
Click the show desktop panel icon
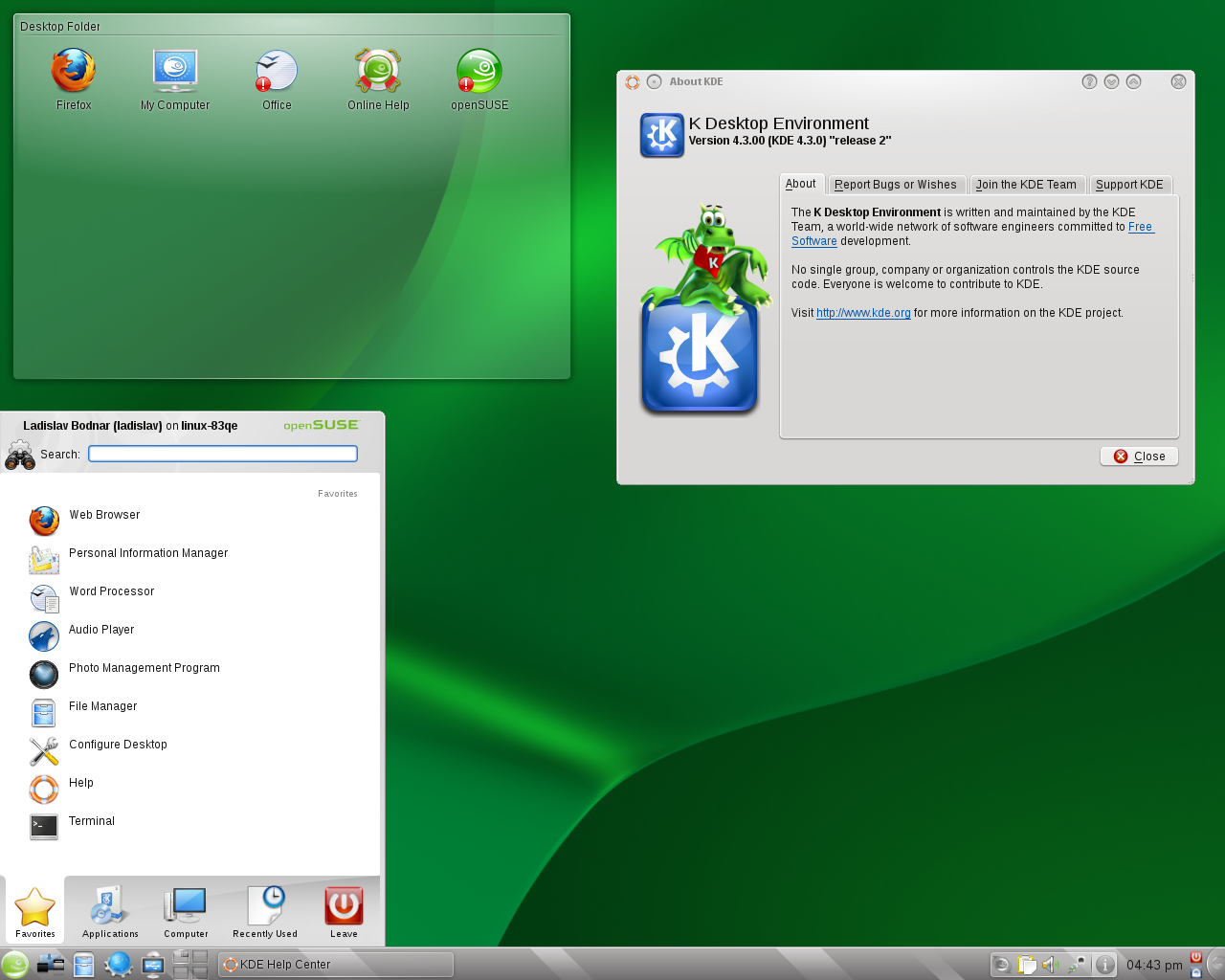[x=50, y=965]
